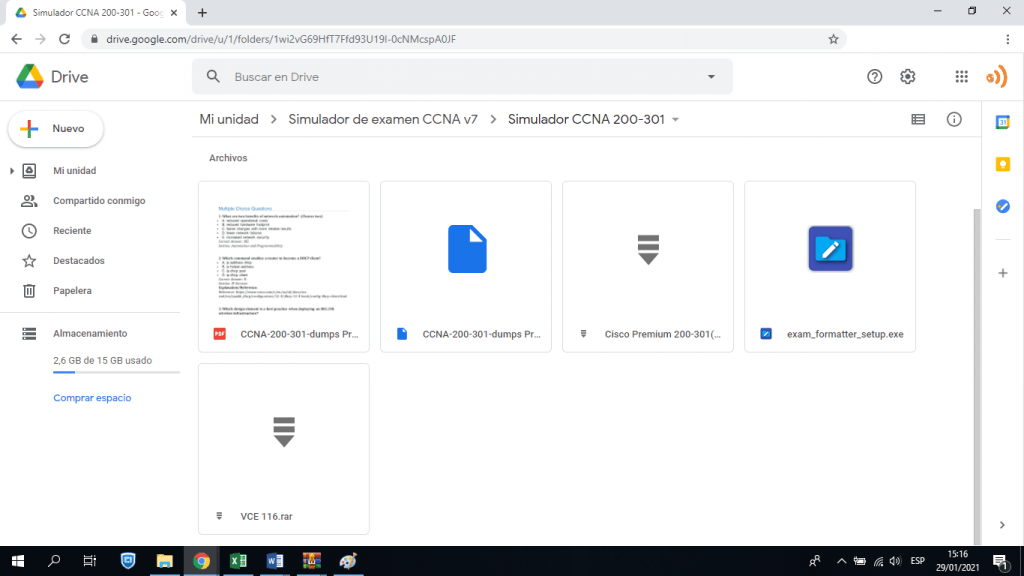Image resolution: width=1024 pixels, height=576 pixels.
Task: Open search options dropdown arrow
Action: [711, 77]
